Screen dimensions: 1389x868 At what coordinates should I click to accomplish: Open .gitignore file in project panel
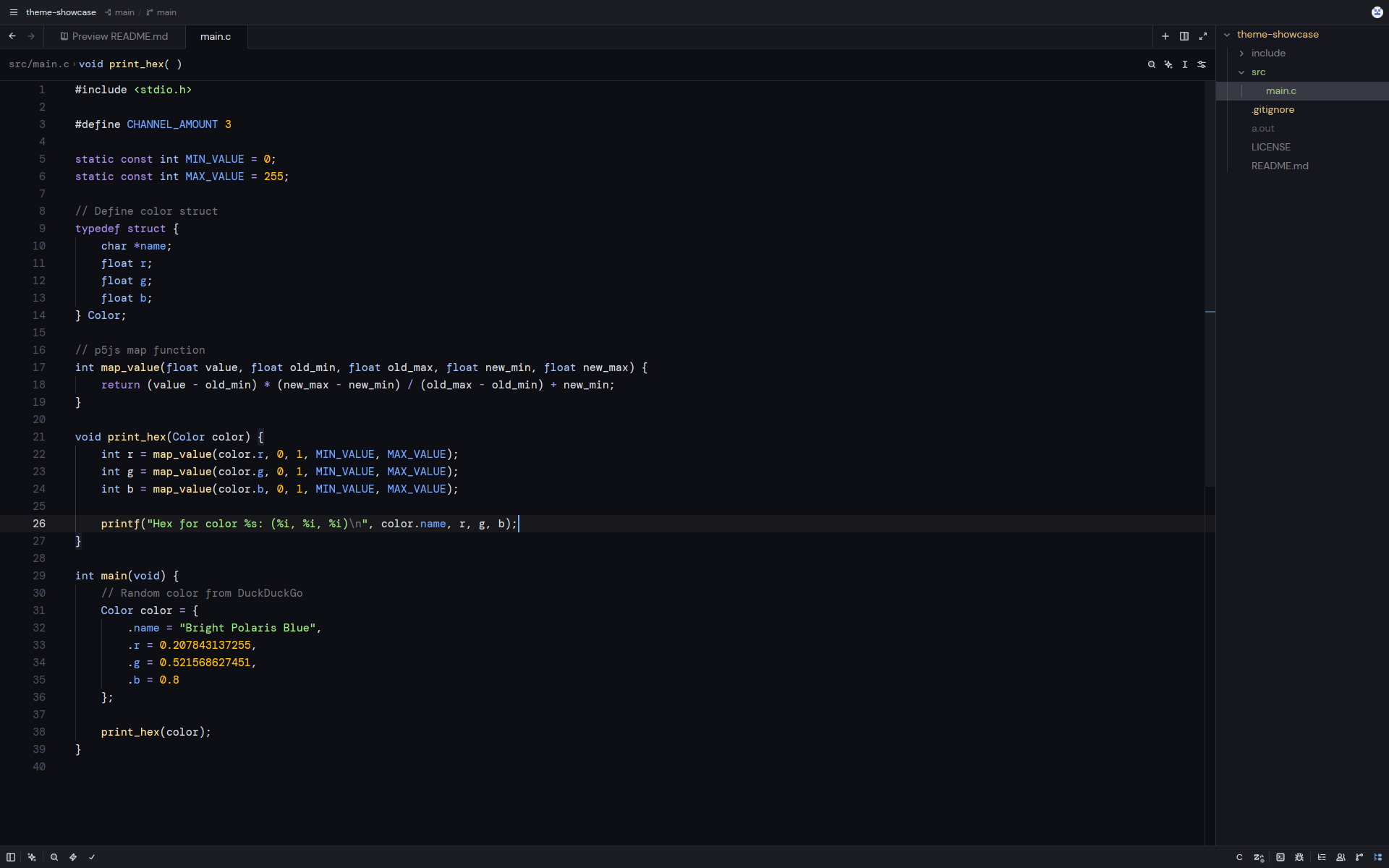(1302, 109)
